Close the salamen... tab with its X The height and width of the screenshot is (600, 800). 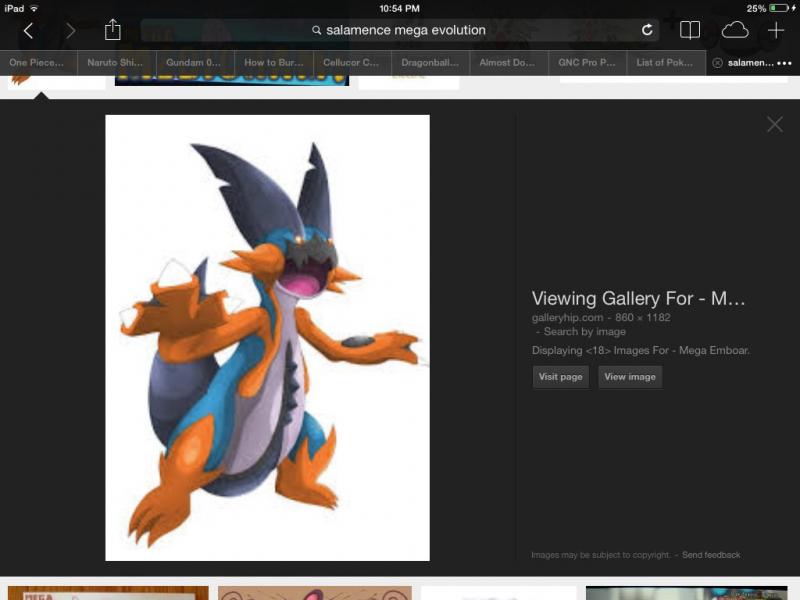(x=717, y=63)
